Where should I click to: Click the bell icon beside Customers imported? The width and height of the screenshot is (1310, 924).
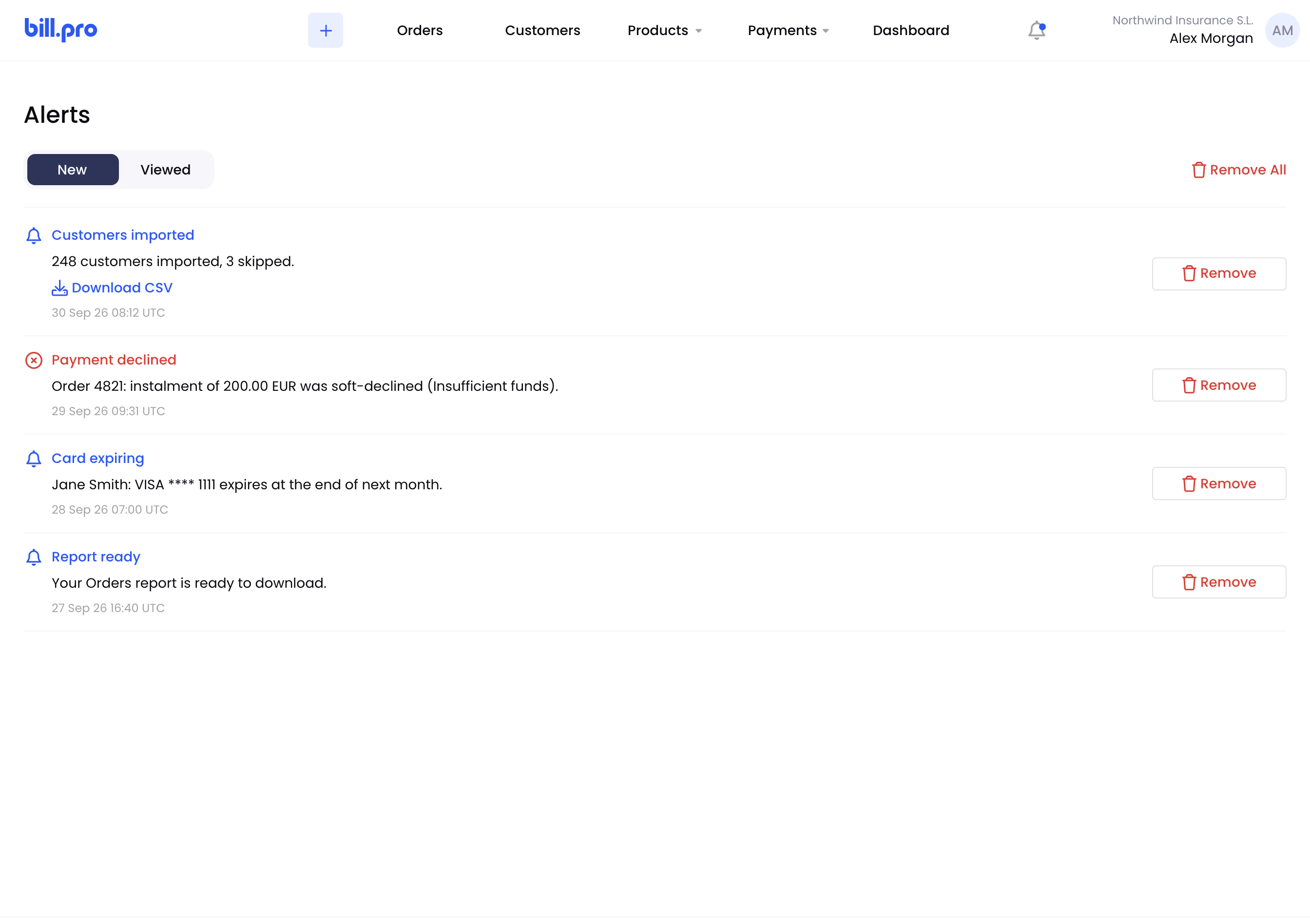pyautogui.click(x=34, y=235)
